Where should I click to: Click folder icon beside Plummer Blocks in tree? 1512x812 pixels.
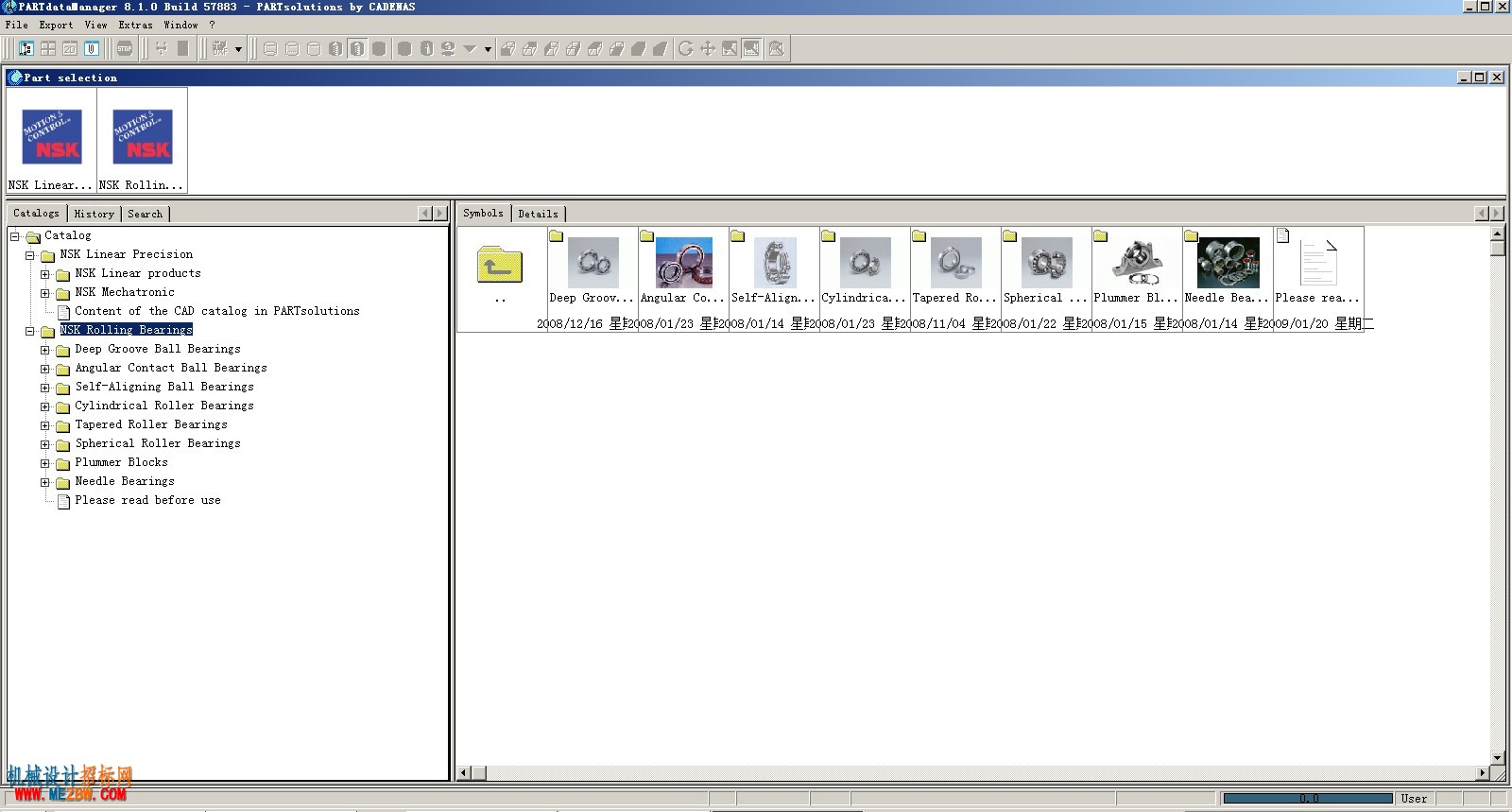(62, 463)
